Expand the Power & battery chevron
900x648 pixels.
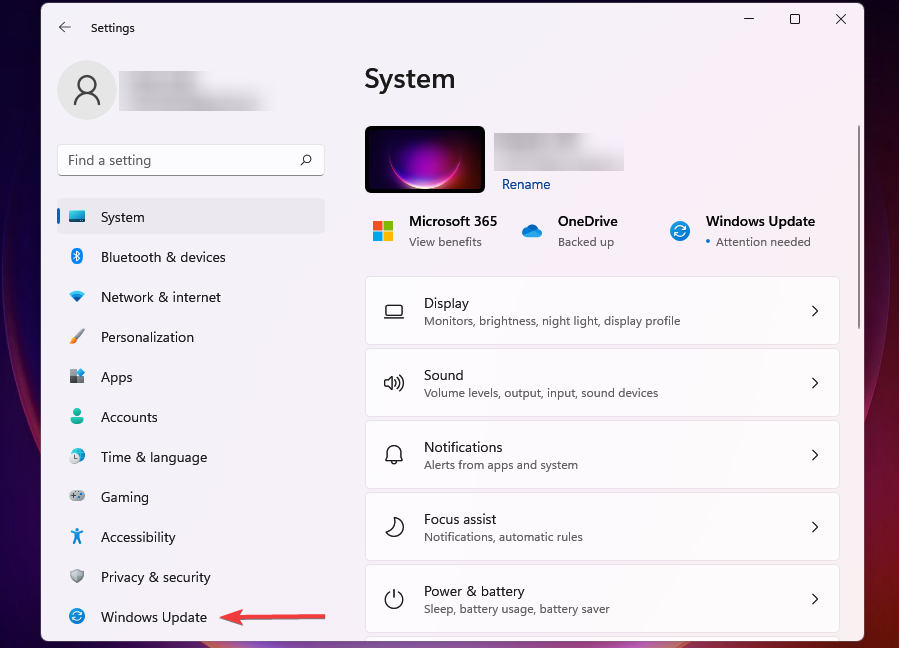tap(815, 599)
